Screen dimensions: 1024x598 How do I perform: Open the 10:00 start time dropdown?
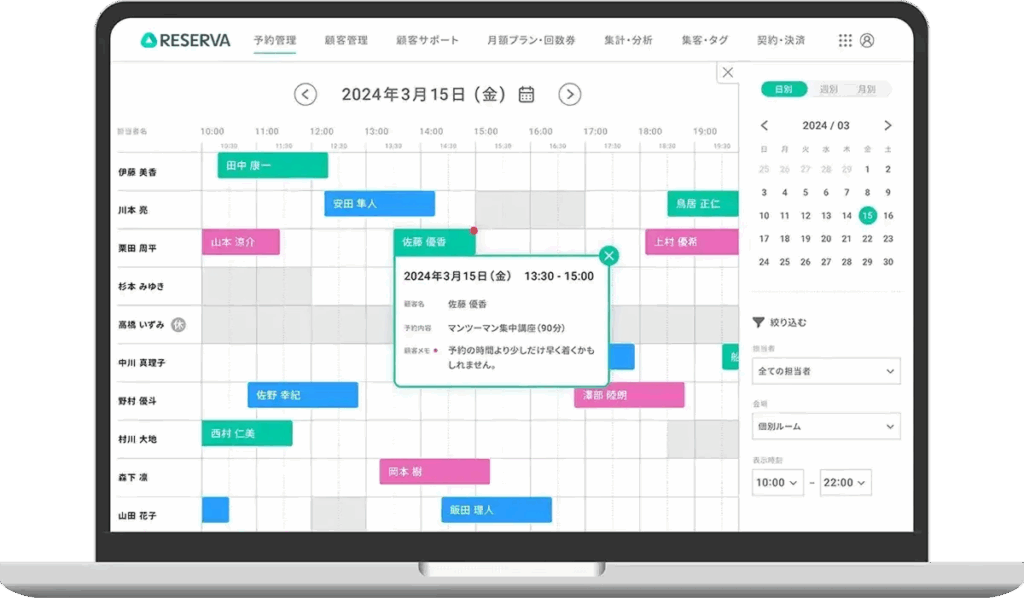pos(778,482)
